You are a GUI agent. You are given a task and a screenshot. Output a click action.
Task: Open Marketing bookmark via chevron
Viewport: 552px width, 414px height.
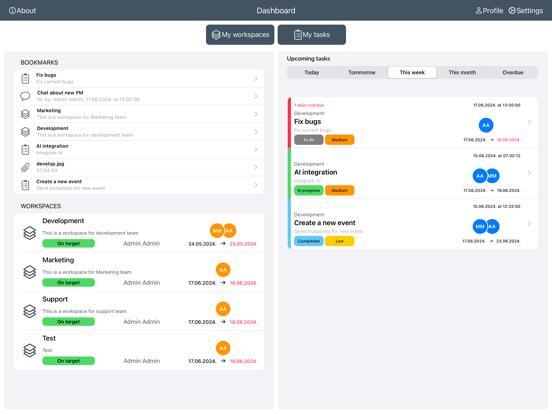click(x=256, y=114)
